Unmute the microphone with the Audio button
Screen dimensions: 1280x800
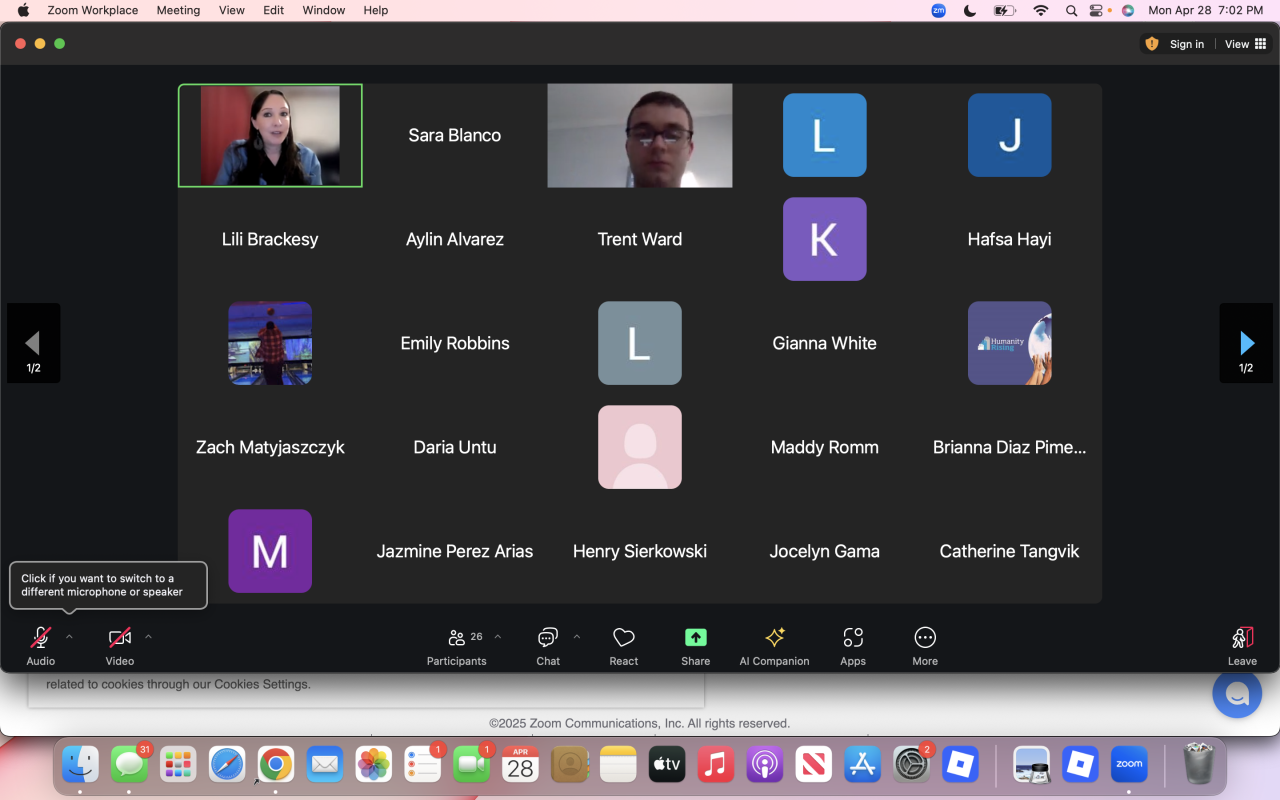pos(41,645)
